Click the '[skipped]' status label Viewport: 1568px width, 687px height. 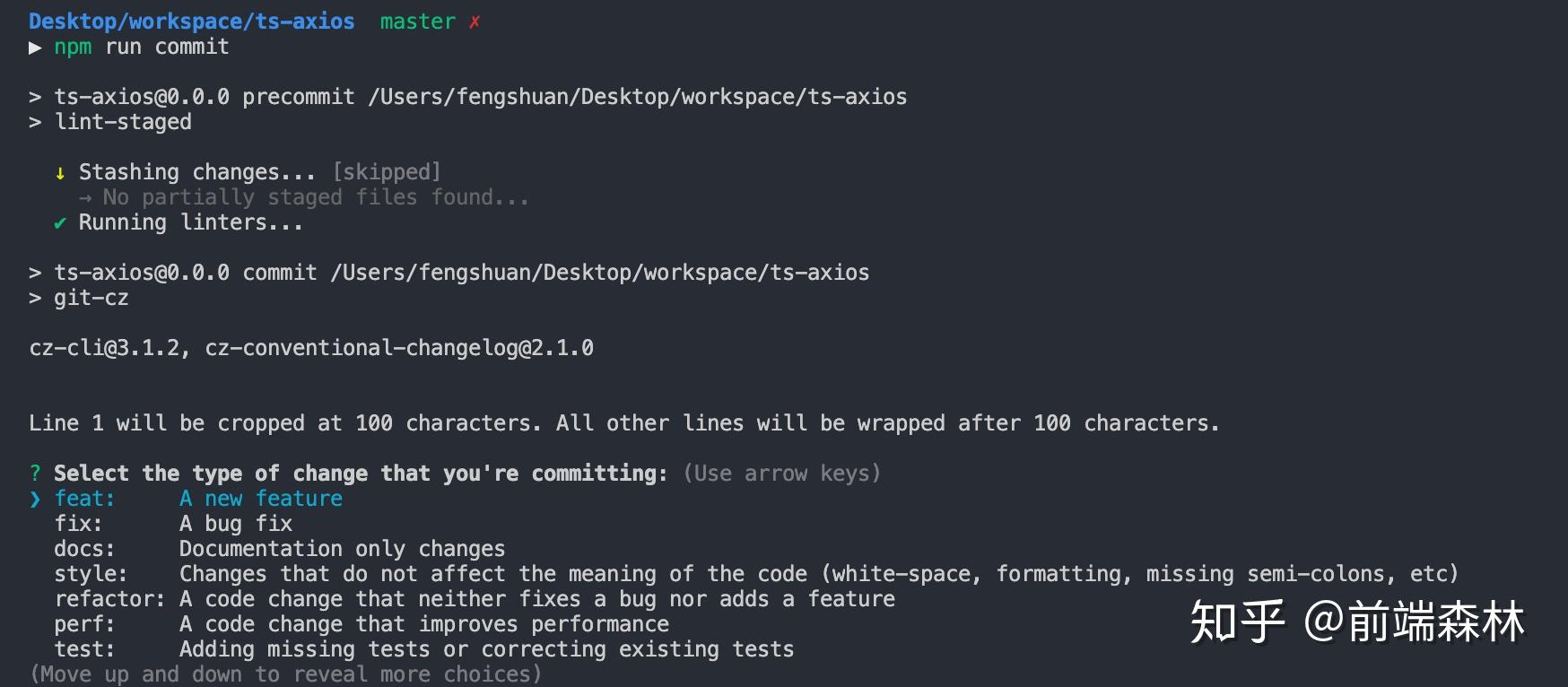tap(387, 172)
